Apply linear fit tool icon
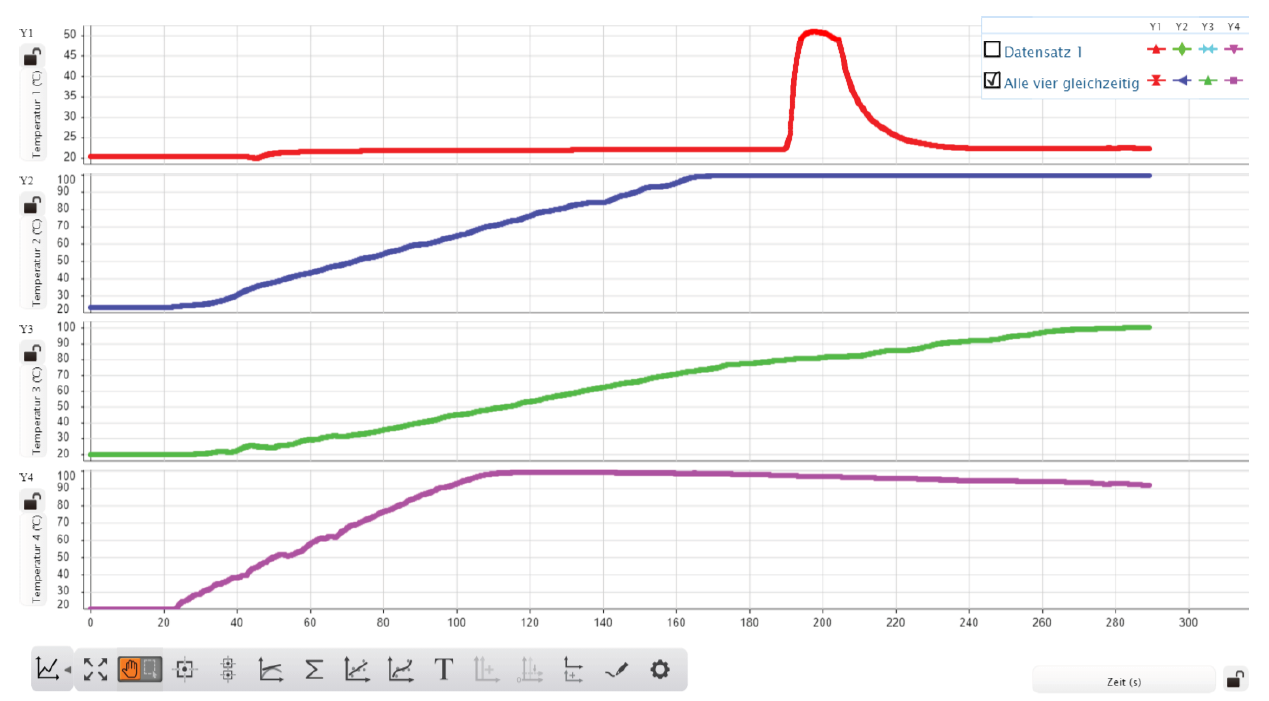 [356, 669]
